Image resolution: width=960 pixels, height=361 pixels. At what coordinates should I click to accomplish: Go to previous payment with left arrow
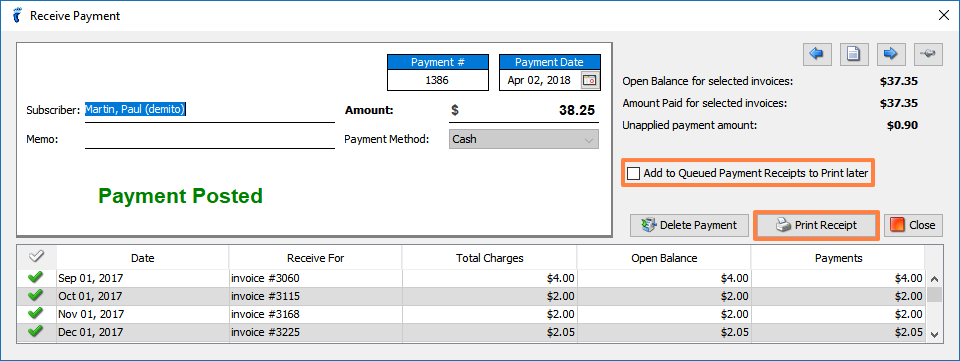817,54
